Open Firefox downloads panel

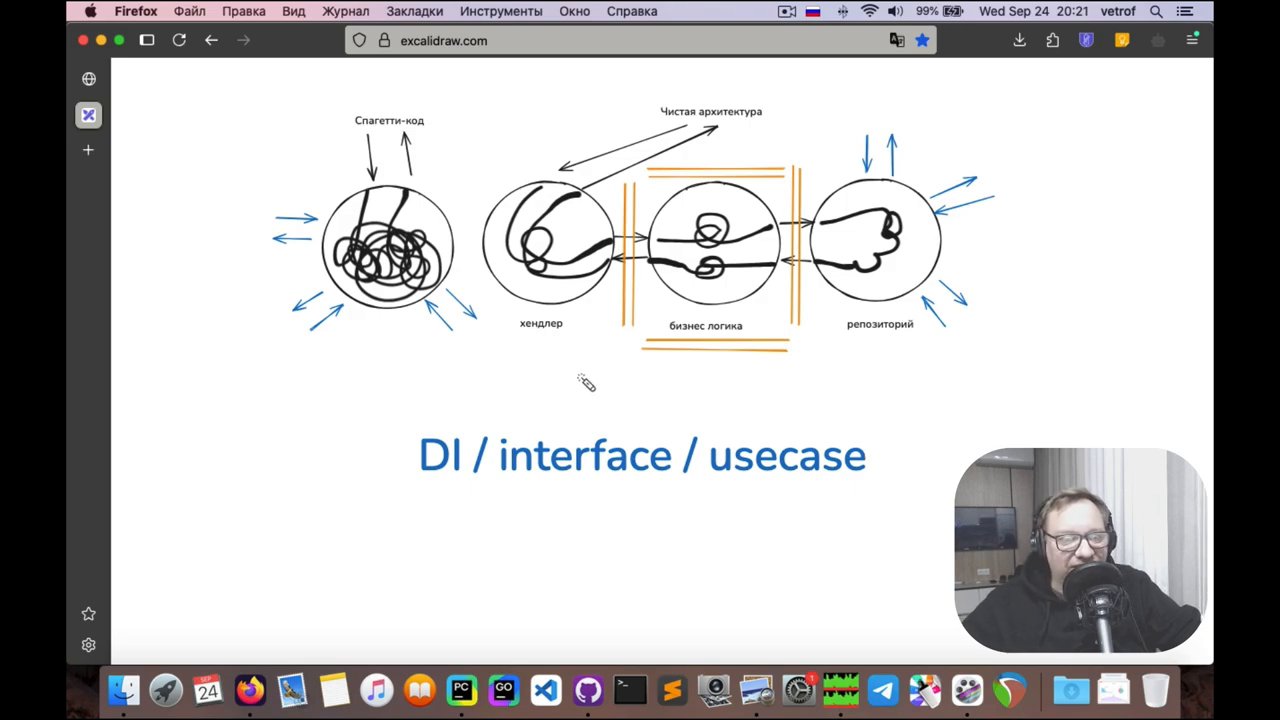[1019, 40]
